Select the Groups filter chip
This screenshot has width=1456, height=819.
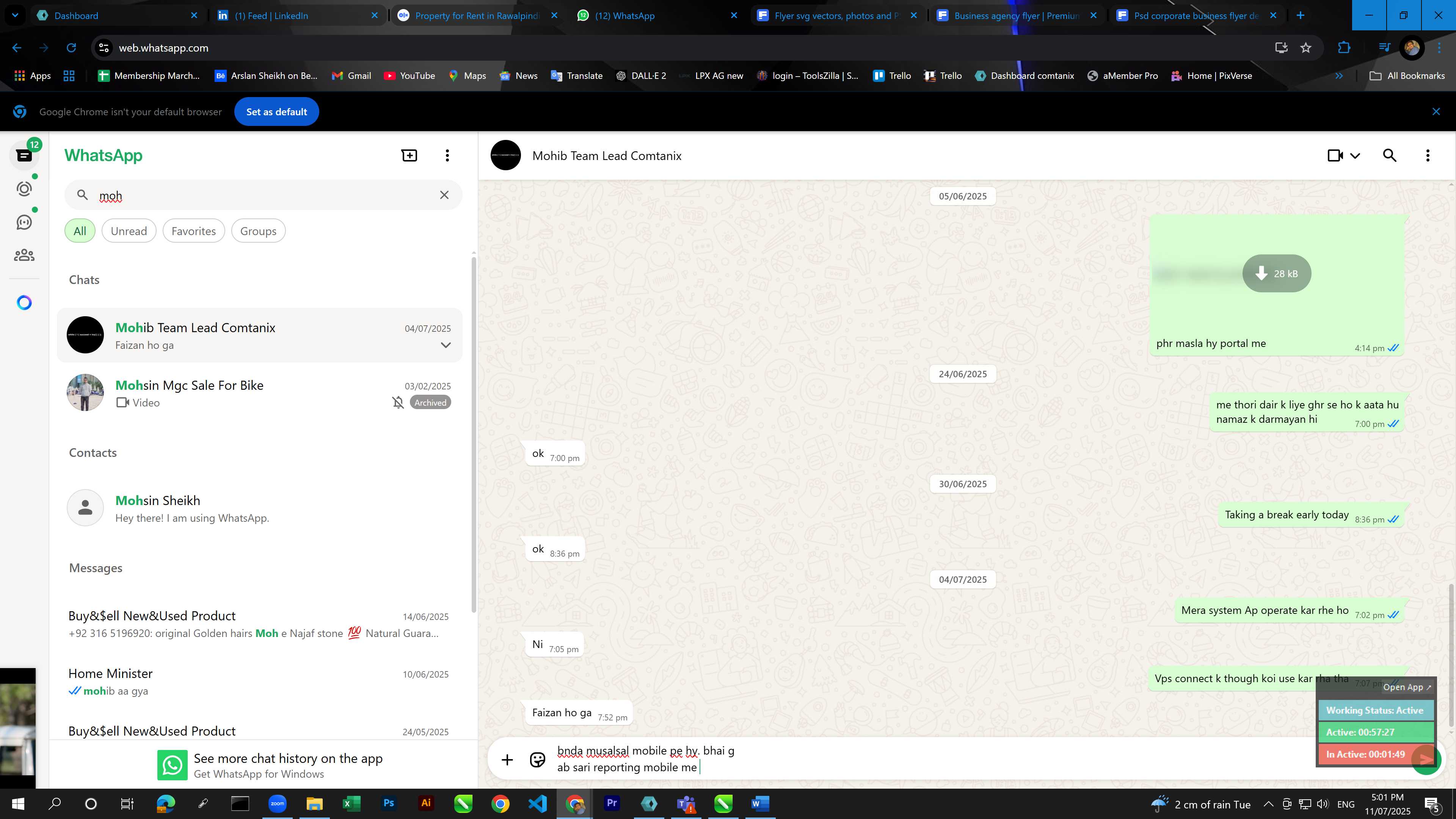click(x=258, y=231)
